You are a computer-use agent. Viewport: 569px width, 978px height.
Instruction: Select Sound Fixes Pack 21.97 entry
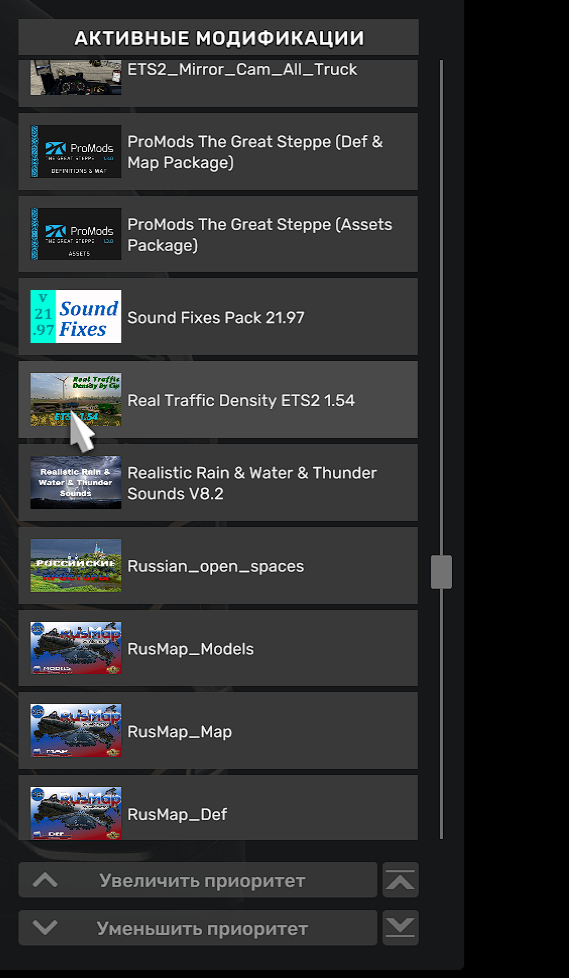[x=218, y=317]
